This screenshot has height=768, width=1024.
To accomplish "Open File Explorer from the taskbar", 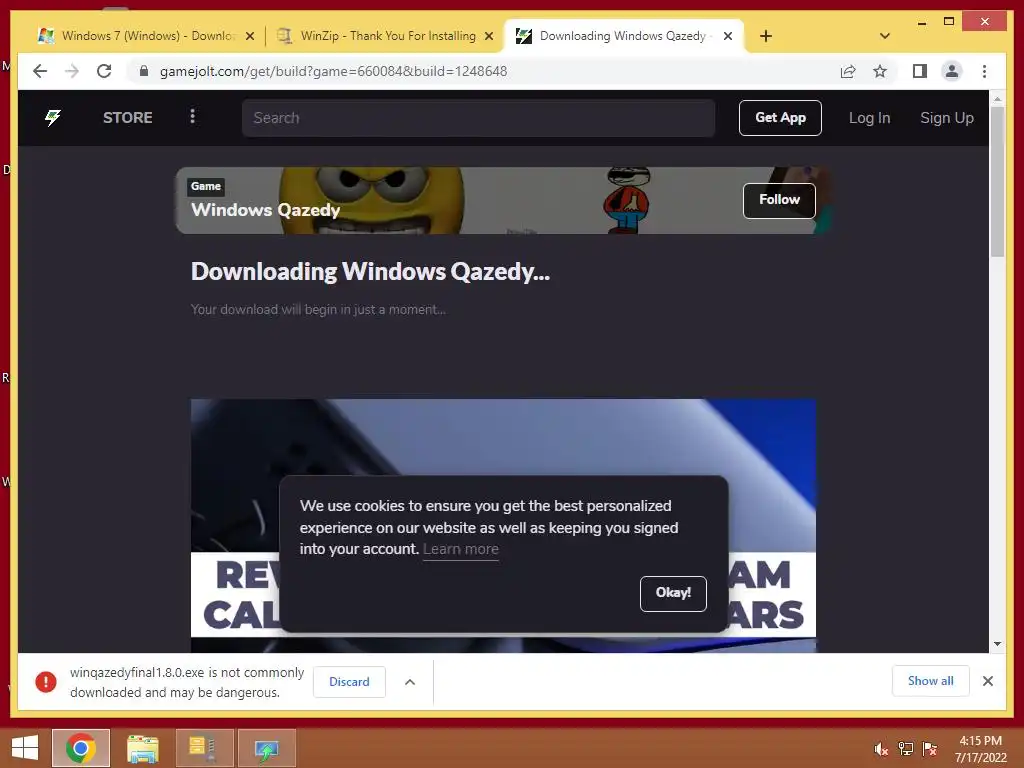I will coord(142,748).
